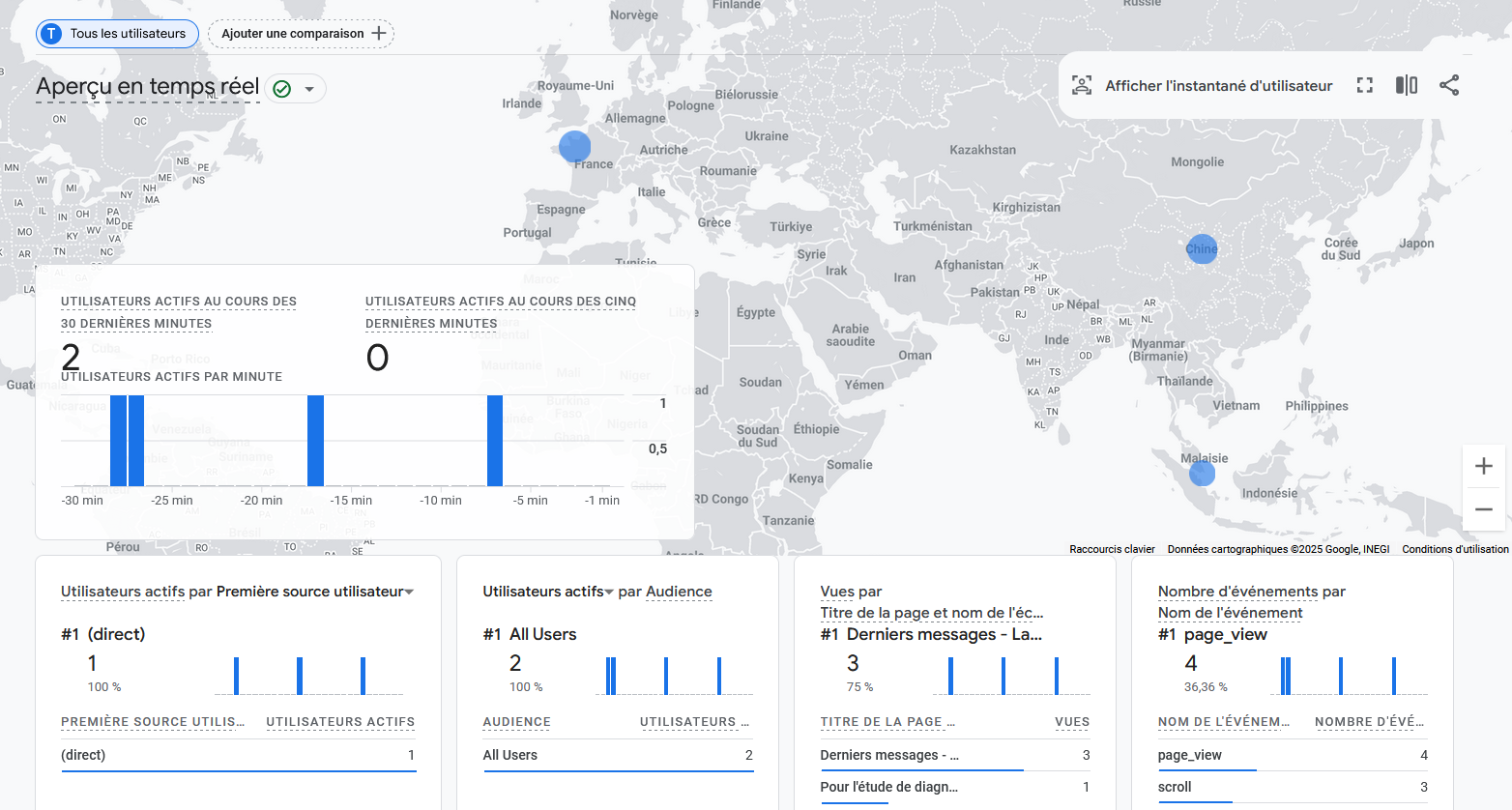Click the user snapshot icon
Image resolution: width=1512 pixels, height=810 pixels.
pyautogui.click(x=1082, y=85)
